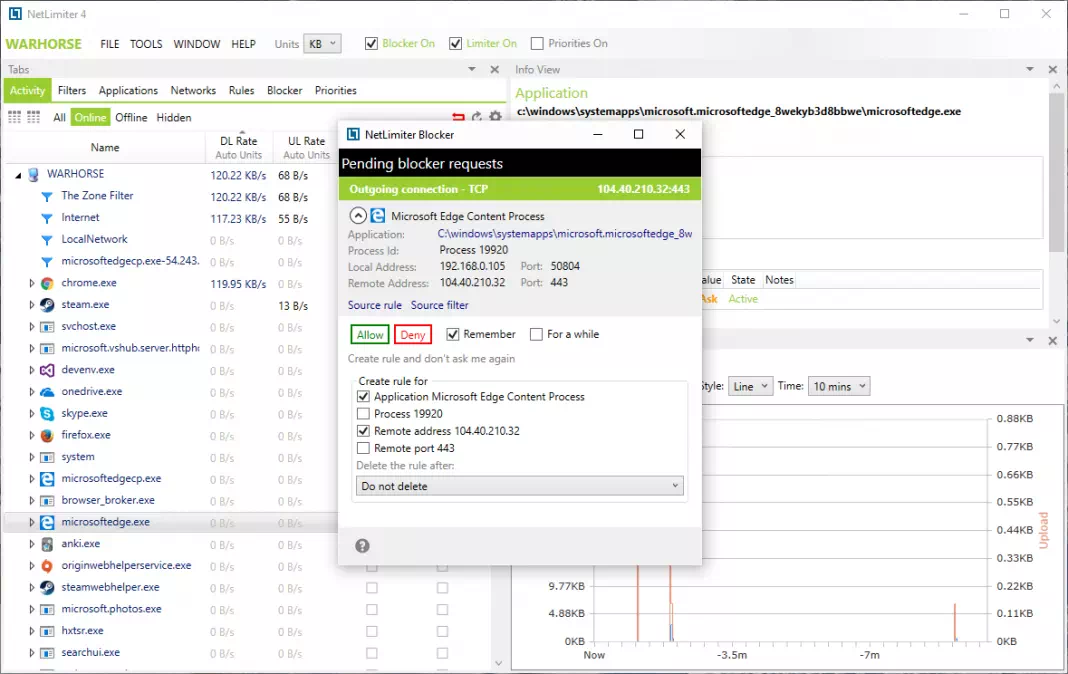Image resolution: width=1068 pixels, height=674 pixels.
Task: Select the filter funnel icon for Internet
Action: [x=47, y=219]
